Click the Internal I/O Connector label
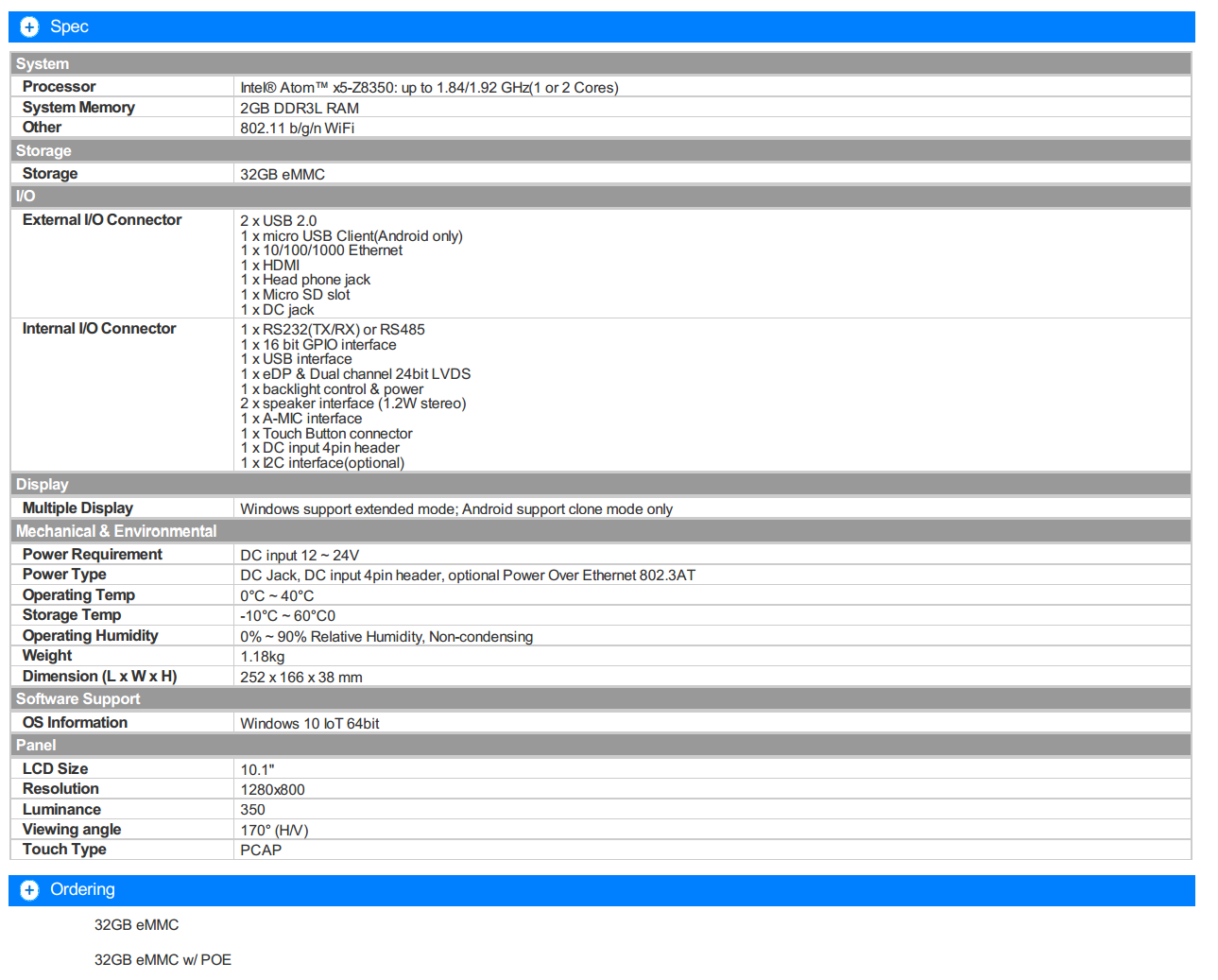This screenshot has height=980, width=1218. click(99, 329)
